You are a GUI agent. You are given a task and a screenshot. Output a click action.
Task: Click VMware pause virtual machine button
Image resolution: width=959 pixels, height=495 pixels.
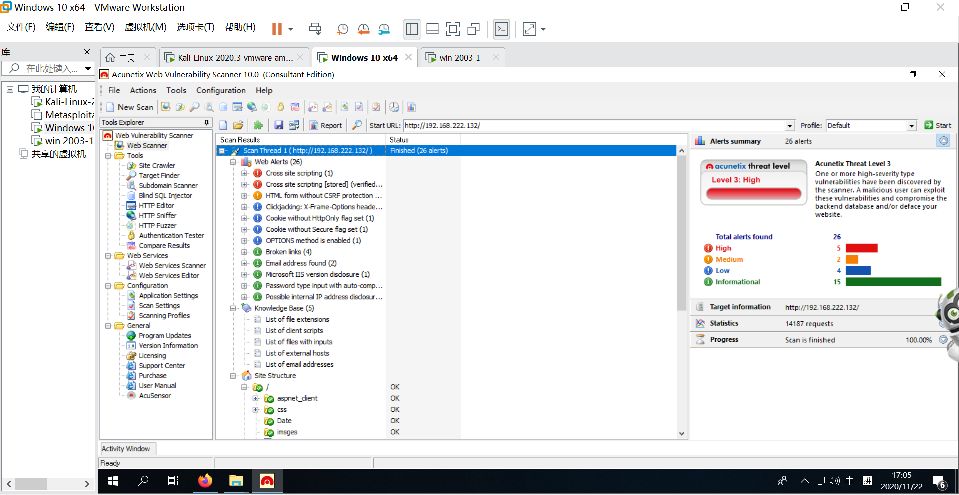pyautogui.click(x=277, y=29)
